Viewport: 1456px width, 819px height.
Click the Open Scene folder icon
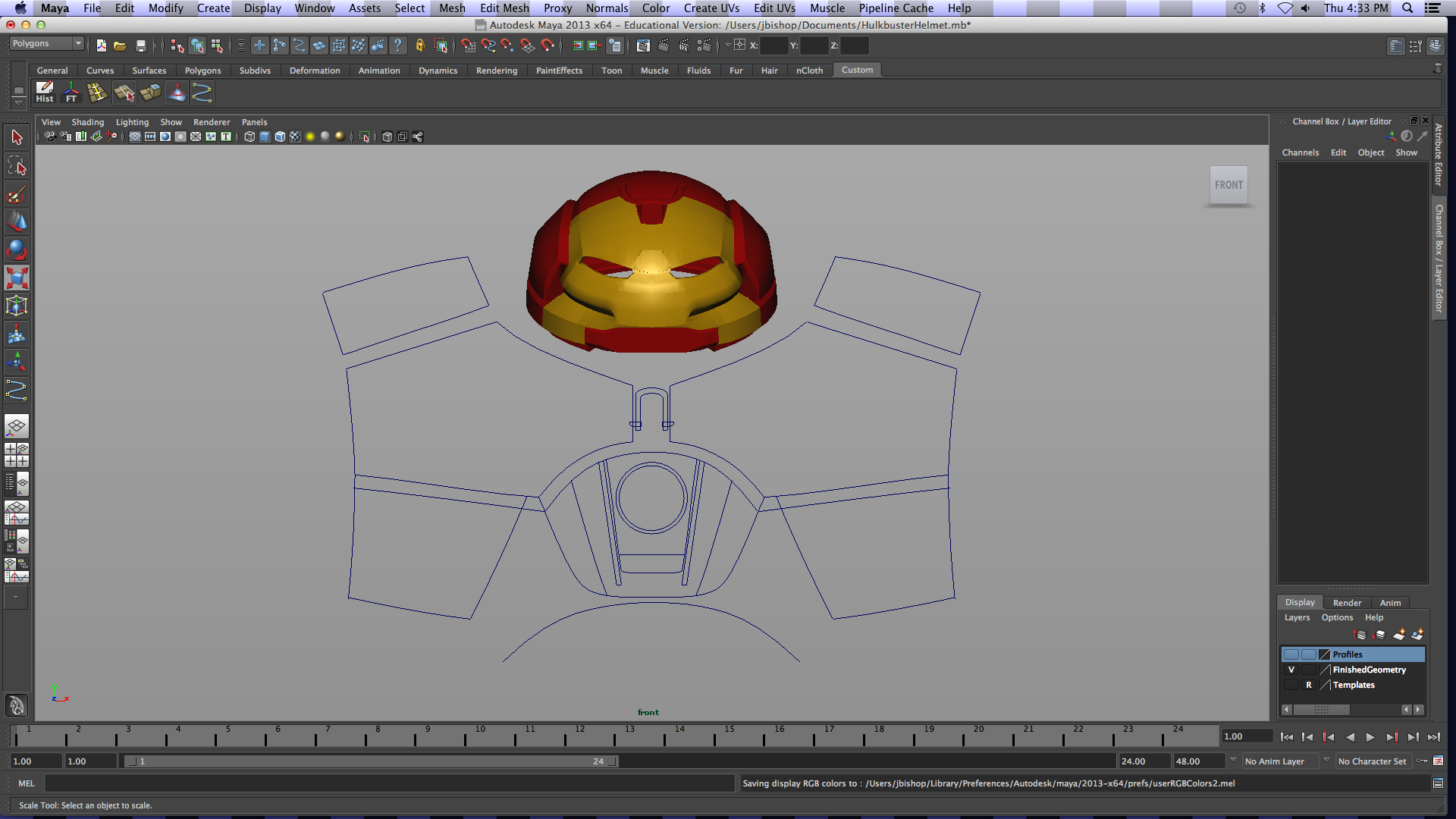pos(120,45)
